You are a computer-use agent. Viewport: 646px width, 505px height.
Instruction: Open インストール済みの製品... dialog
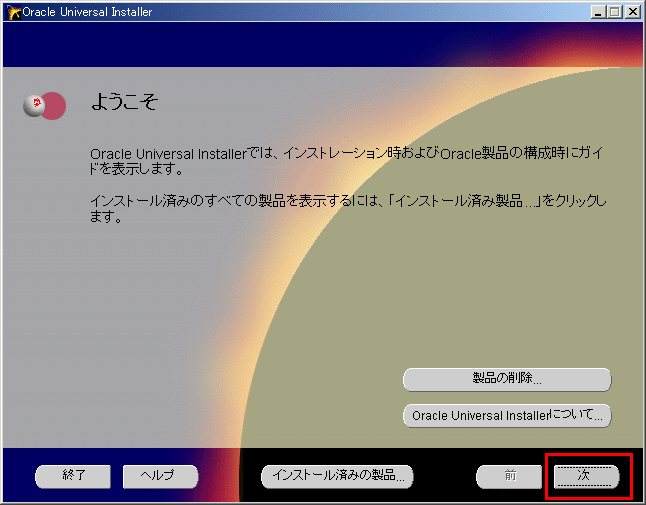tap(337, 476)
